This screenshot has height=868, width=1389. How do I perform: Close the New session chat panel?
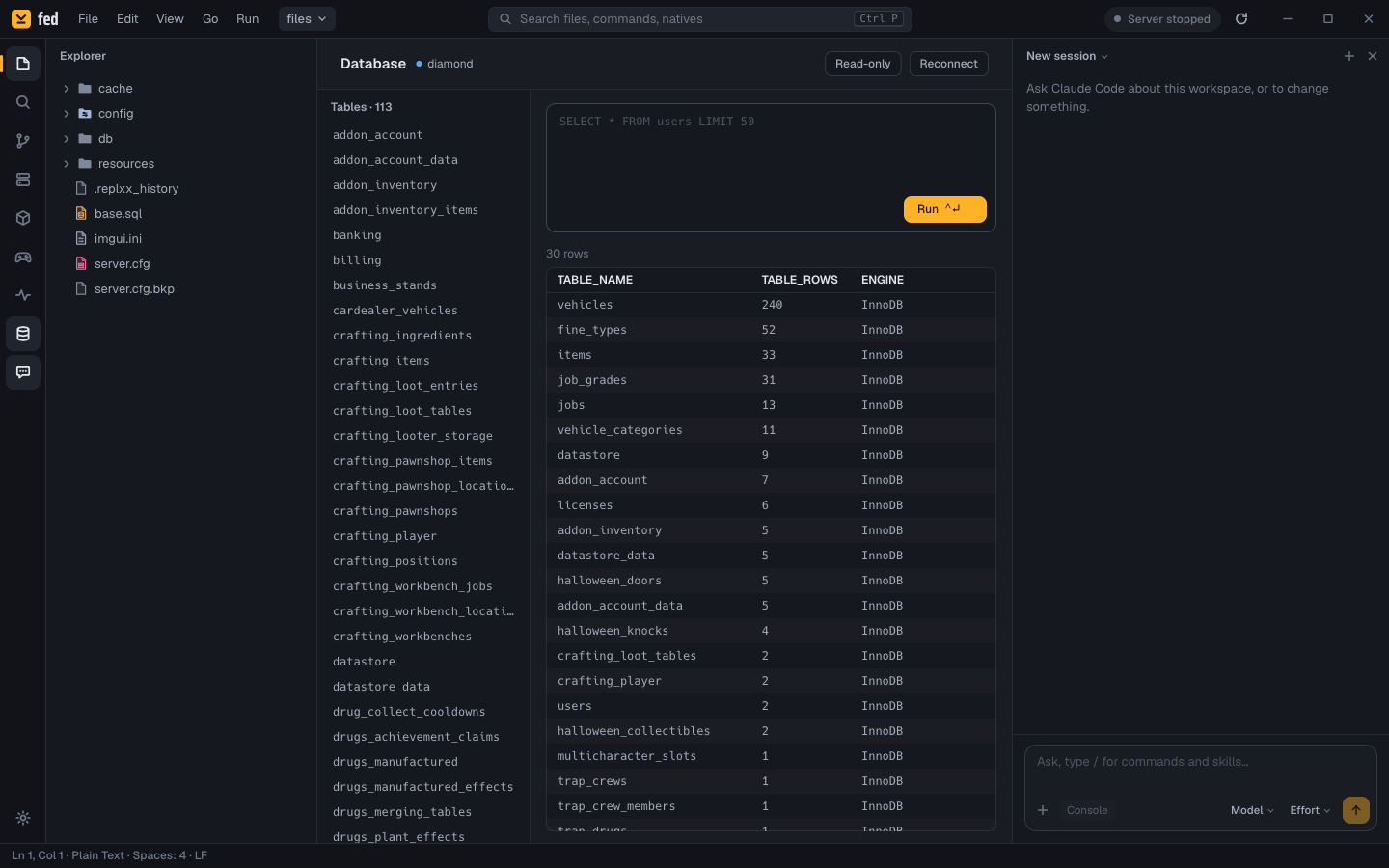coord(1373,56)
